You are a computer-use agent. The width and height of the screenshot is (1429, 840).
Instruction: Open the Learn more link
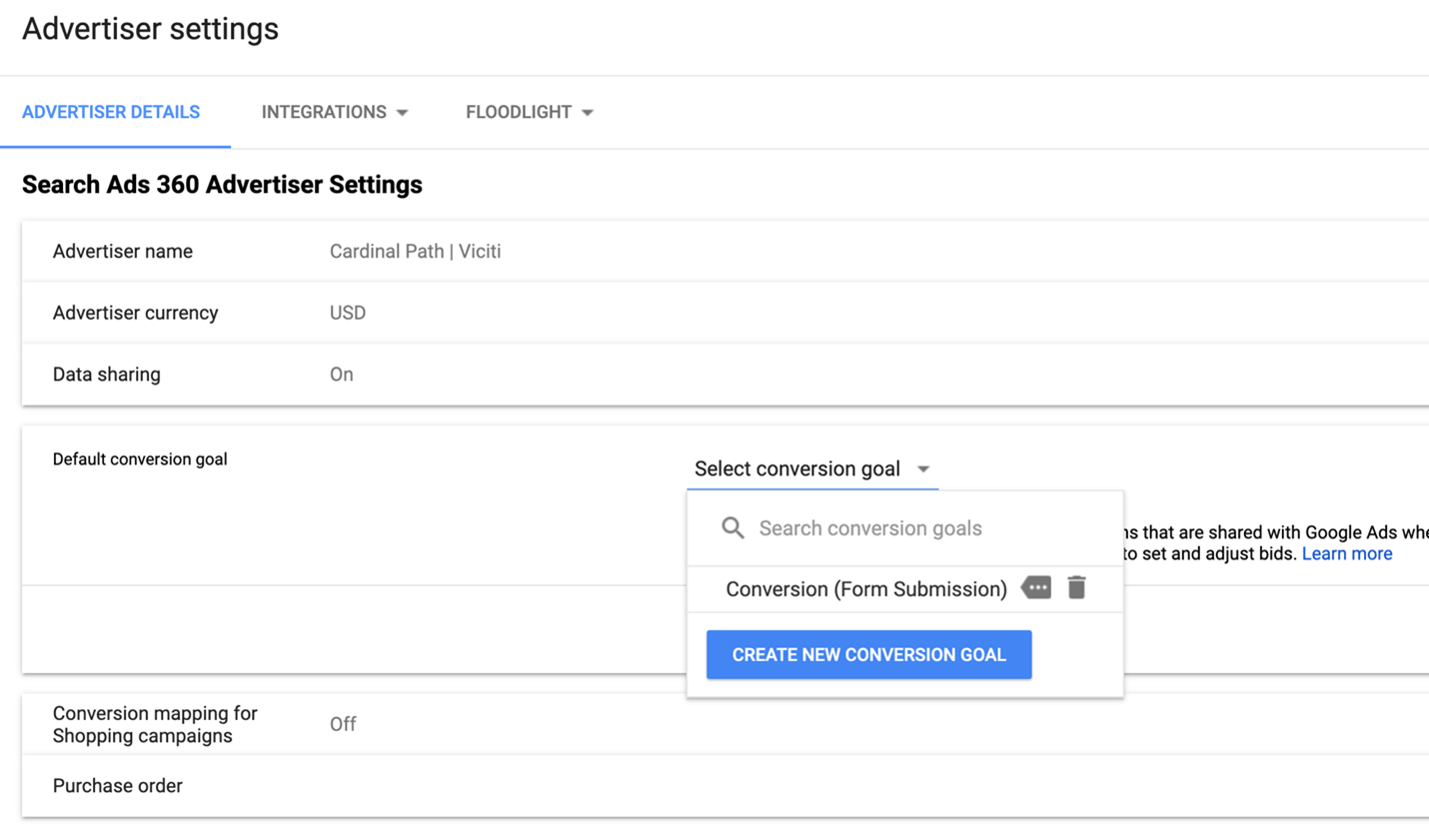coord(1346,552)
